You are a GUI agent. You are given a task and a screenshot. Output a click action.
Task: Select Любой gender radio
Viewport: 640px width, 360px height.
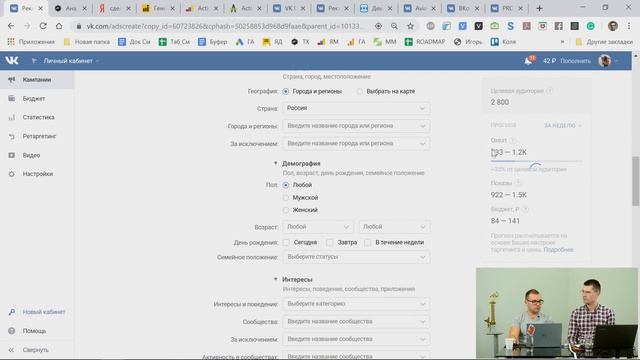pyautogui.click(x=286, y=185)
